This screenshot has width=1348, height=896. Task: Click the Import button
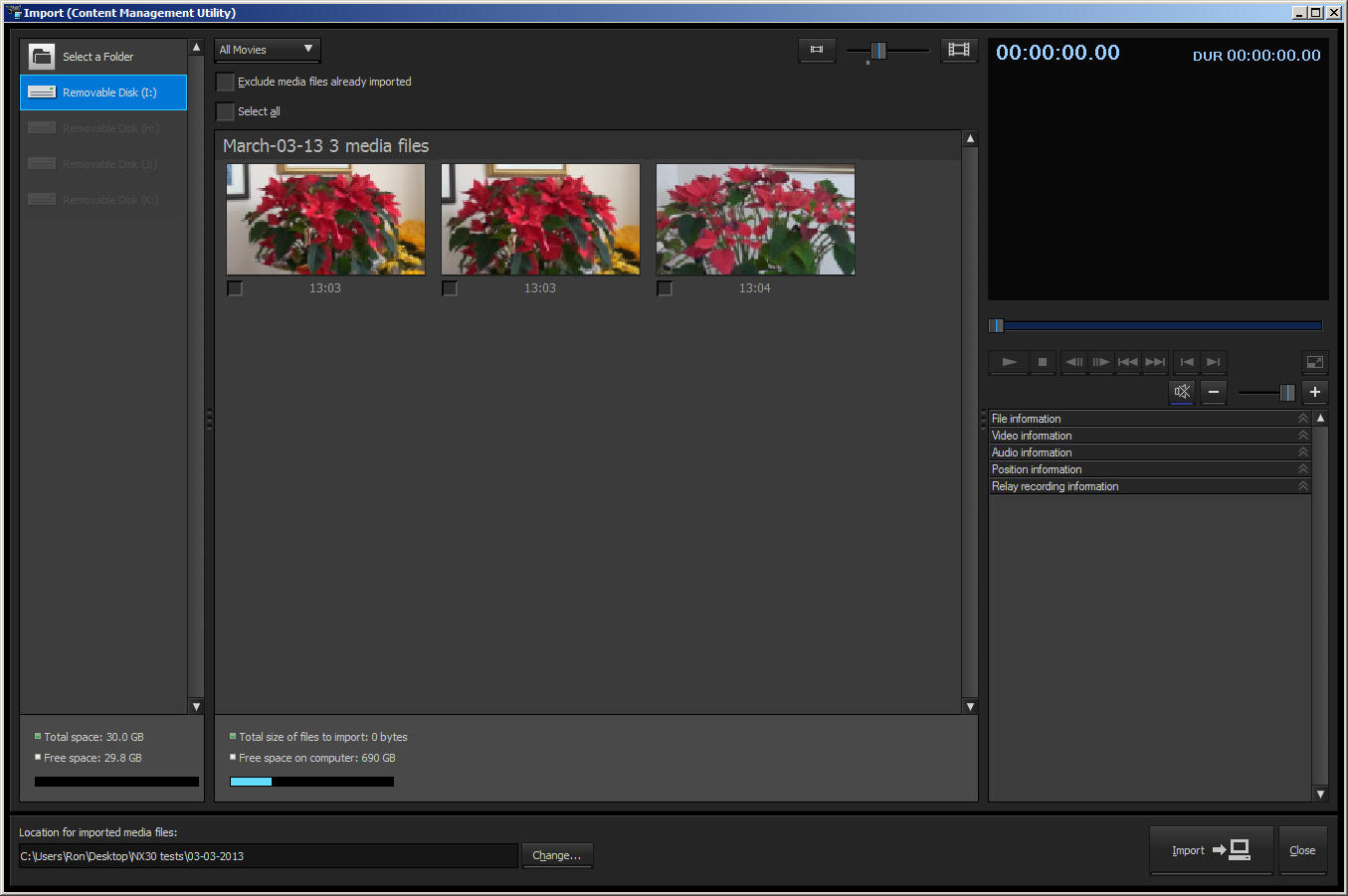coord(1211,850)
